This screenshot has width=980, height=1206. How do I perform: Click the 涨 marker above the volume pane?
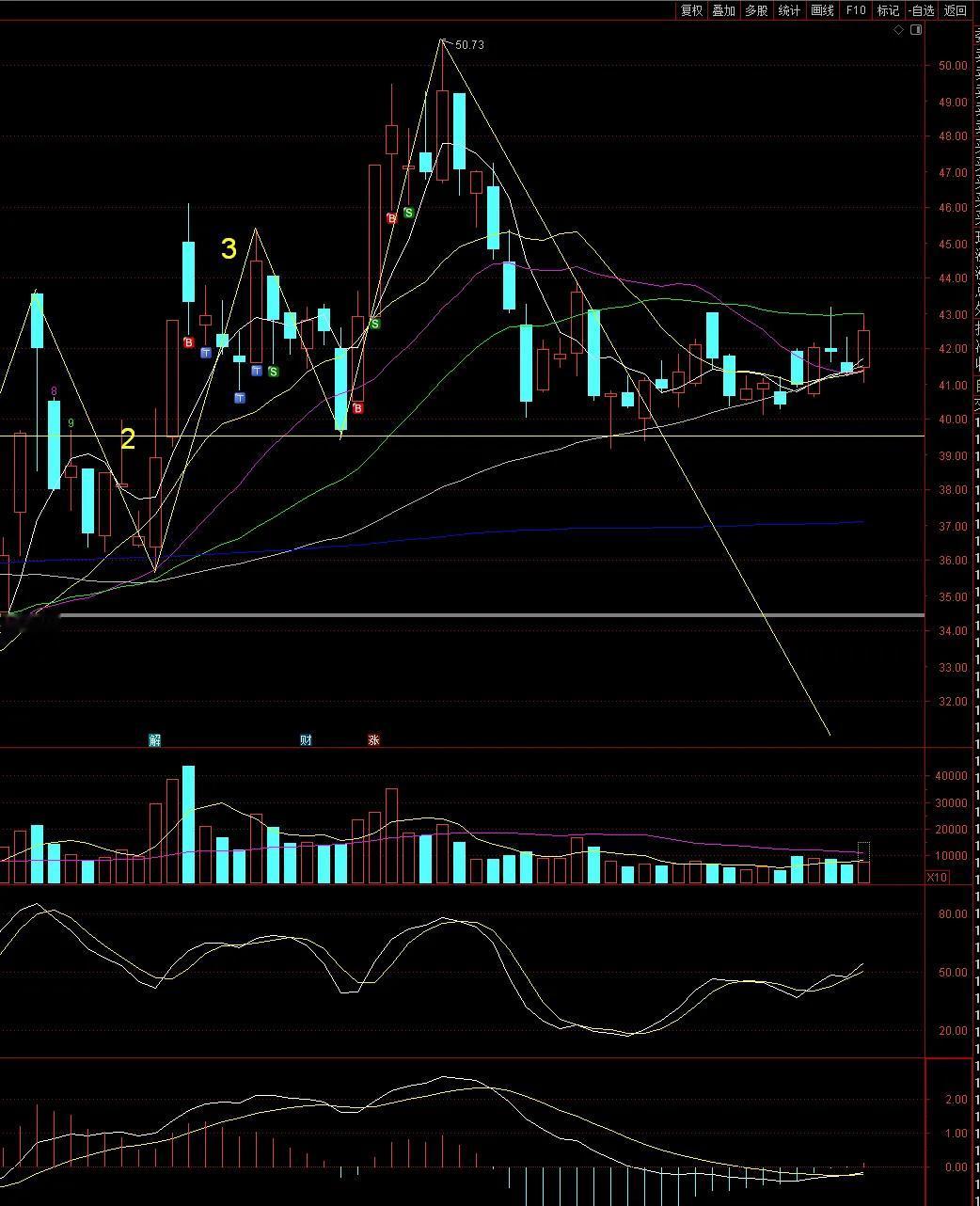click(x=373, y=740)
